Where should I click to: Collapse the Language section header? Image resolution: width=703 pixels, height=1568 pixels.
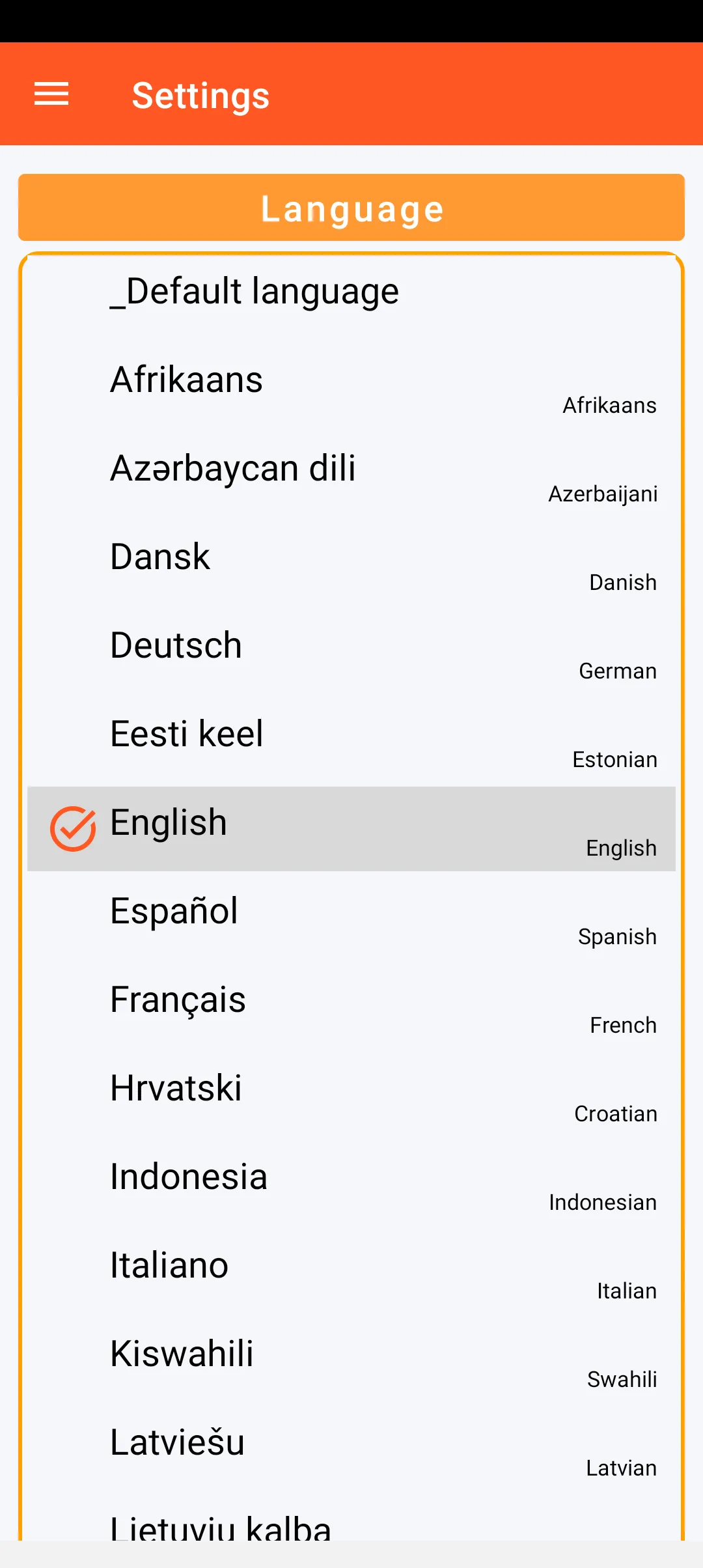pos(351,208)
